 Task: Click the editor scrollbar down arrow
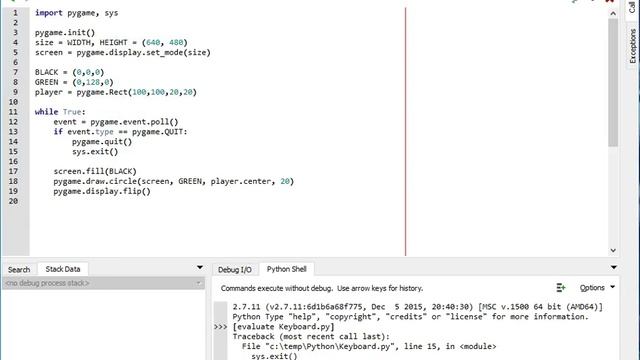613,250
